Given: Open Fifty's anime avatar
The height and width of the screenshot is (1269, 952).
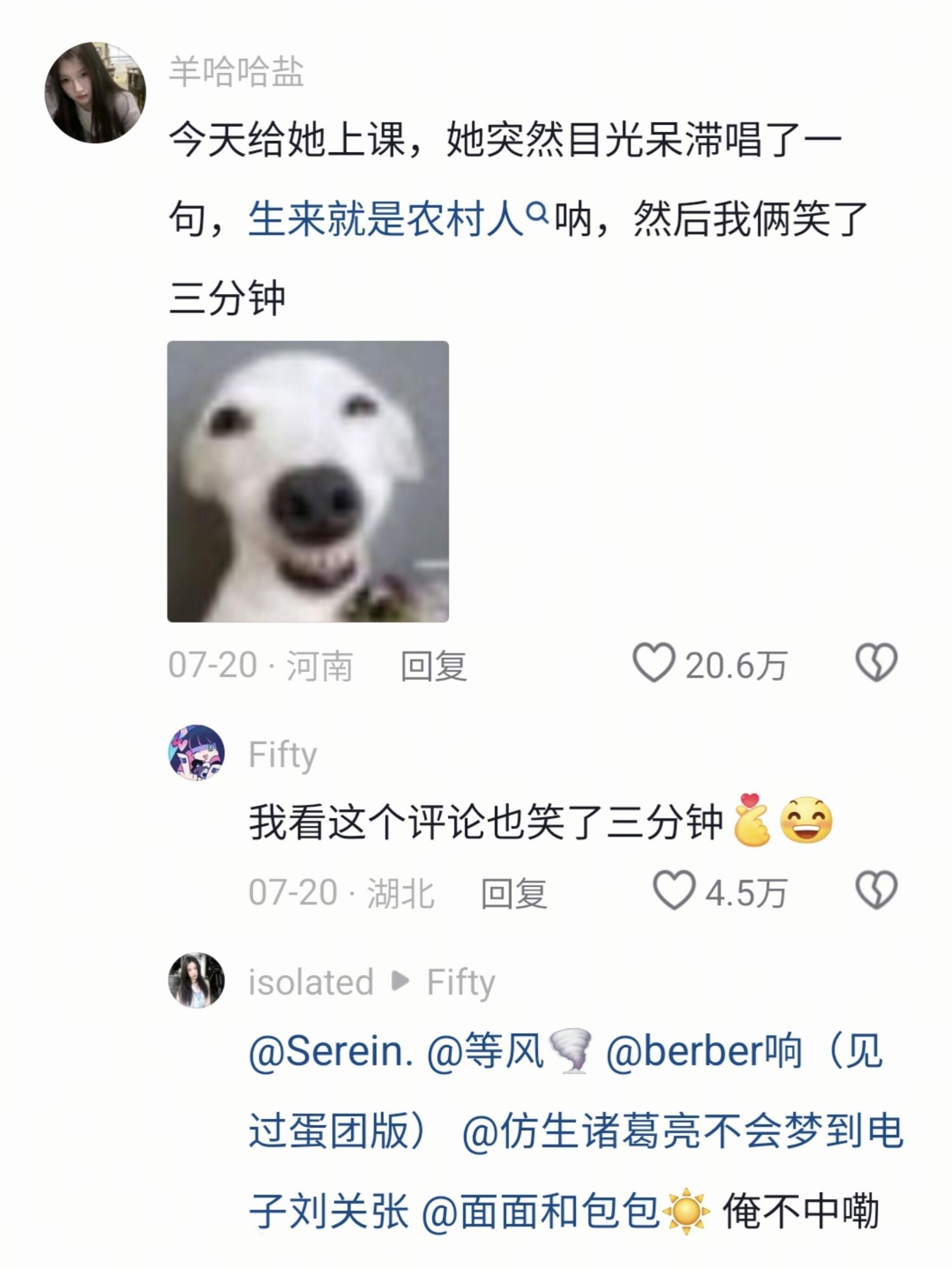Looking at the screenshot, I should [x=196, y=753].
